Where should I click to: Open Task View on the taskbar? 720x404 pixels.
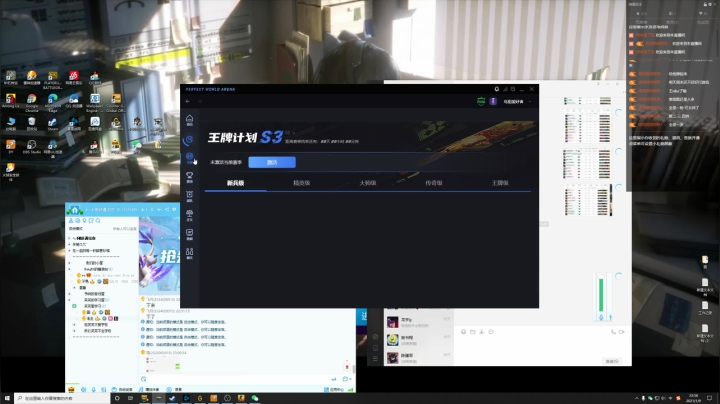(130, 398)
